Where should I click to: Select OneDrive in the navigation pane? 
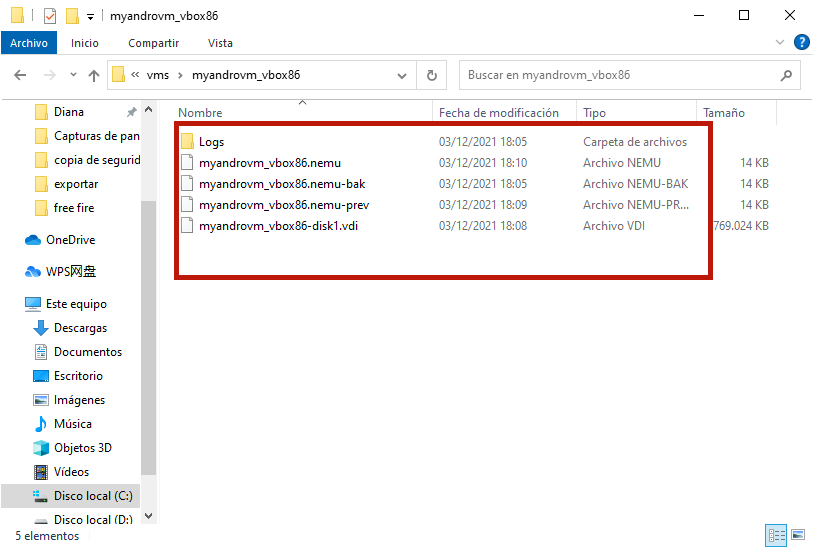click(71, 240)
